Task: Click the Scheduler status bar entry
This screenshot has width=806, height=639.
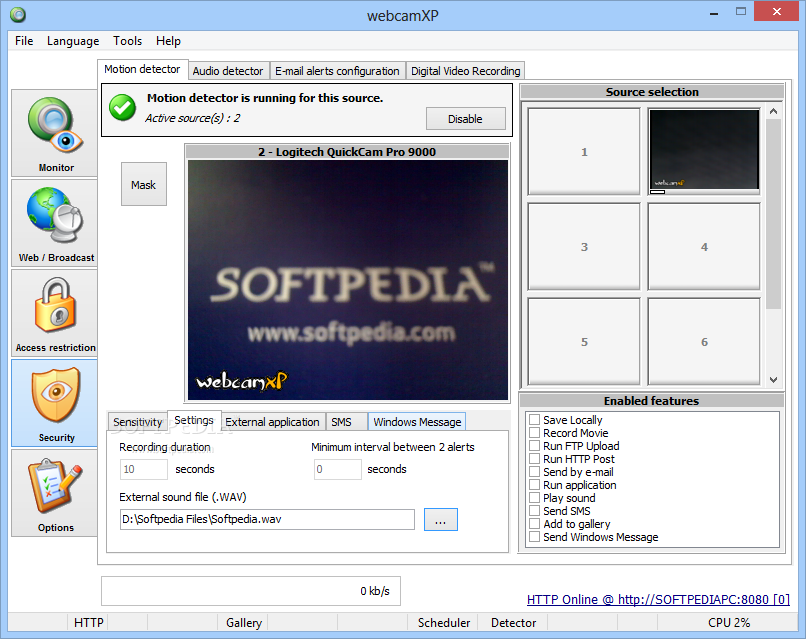Action: coord(444,623)
